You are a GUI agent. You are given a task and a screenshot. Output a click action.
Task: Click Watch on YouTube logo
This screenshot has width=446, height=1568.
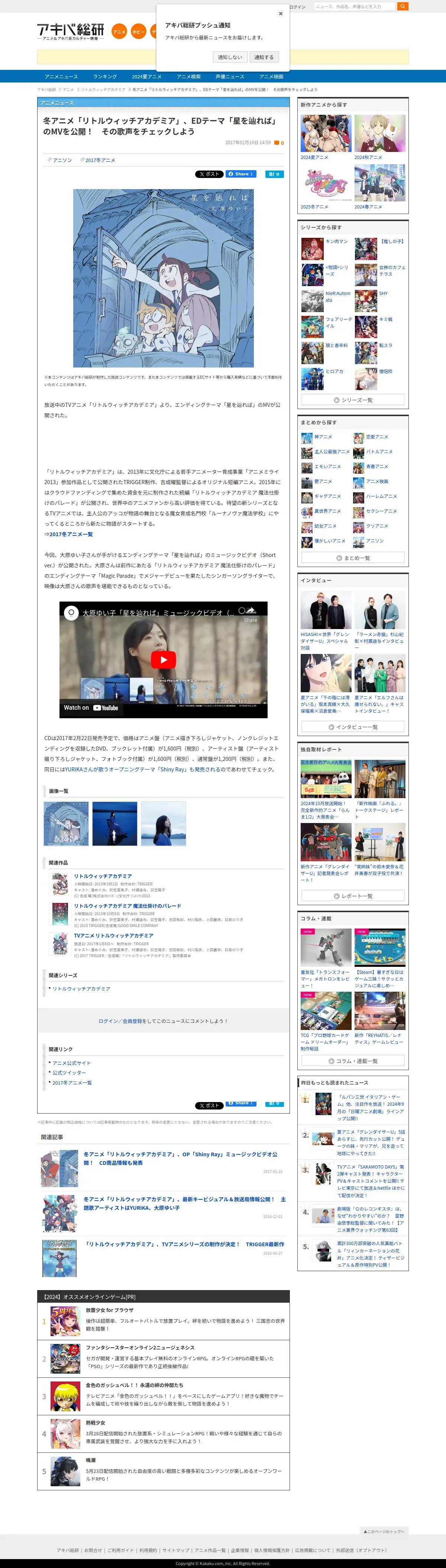click(x=91, y=708)
